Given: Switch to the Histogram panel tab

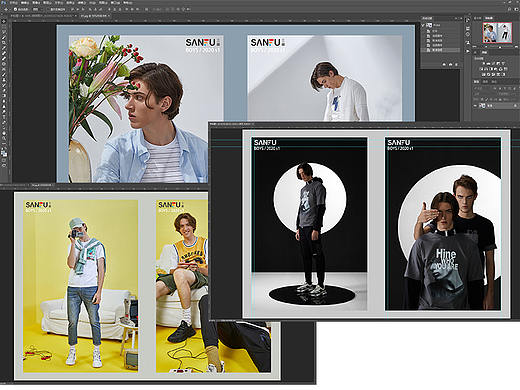Looking at the screenshot, I should tap(477, 18).
